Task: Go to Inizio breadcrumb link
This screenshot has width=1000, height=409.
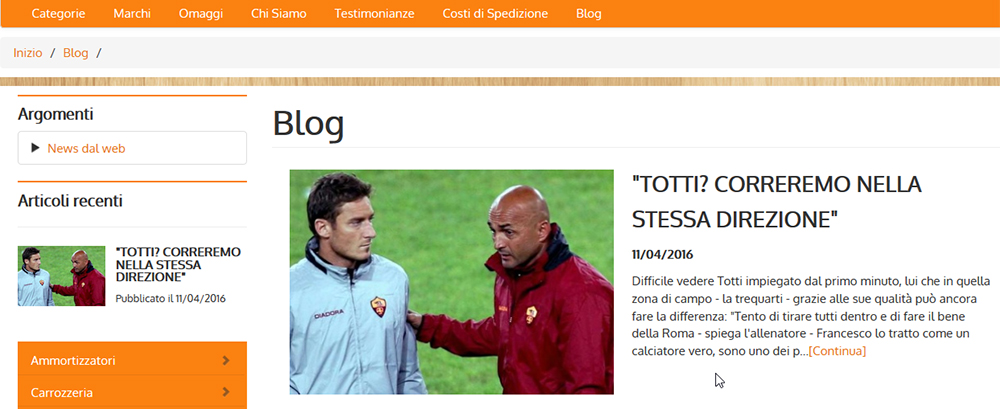Action: 27,53
